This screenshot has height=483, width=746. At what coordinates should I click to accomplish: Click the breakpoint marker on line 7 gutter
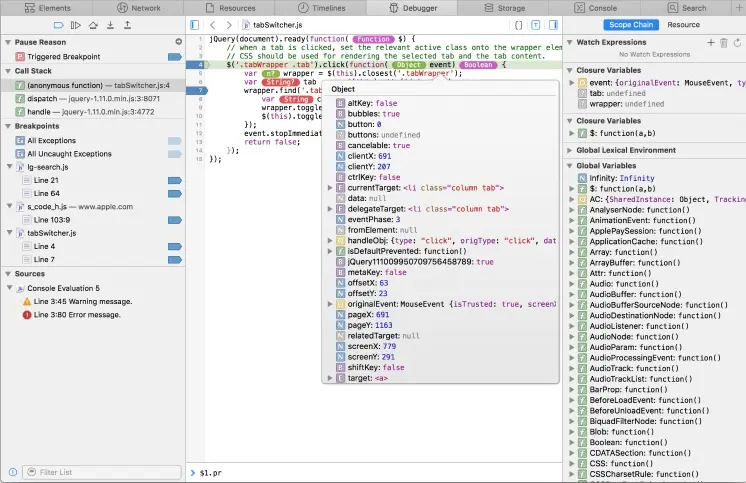(197, 90)
